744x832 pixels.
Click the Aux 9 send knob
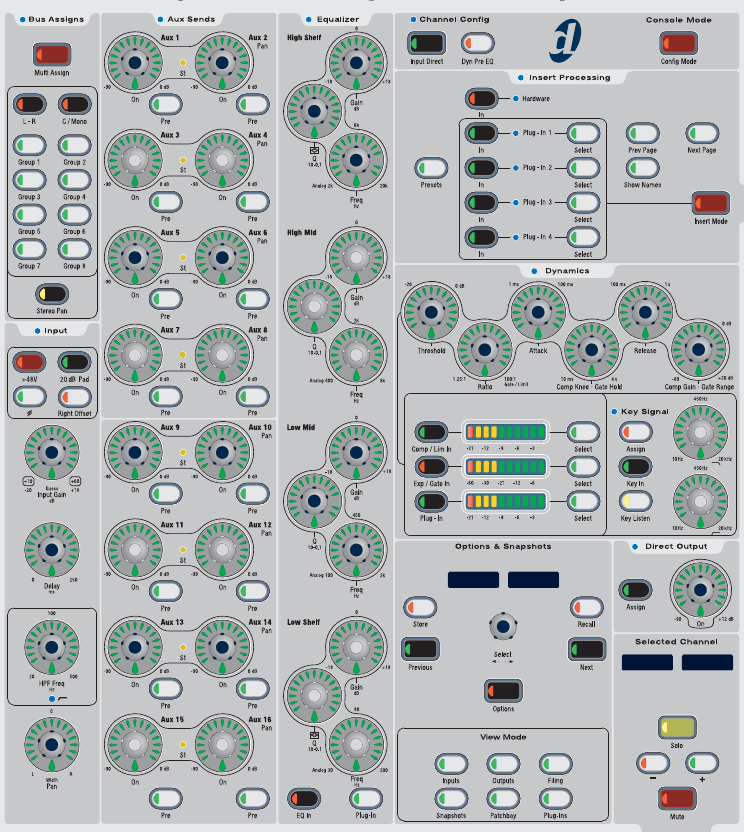[135, 452]
